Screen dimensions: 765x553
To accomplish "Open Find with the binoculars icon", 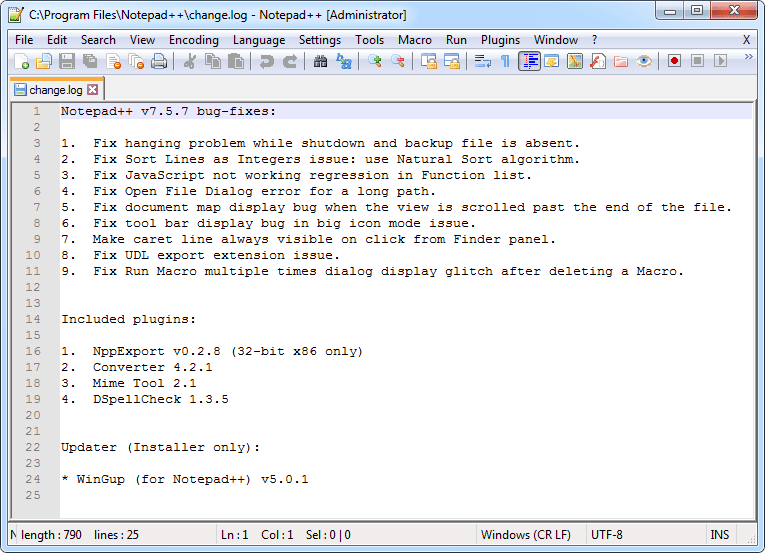I will [x=321, y=61].
